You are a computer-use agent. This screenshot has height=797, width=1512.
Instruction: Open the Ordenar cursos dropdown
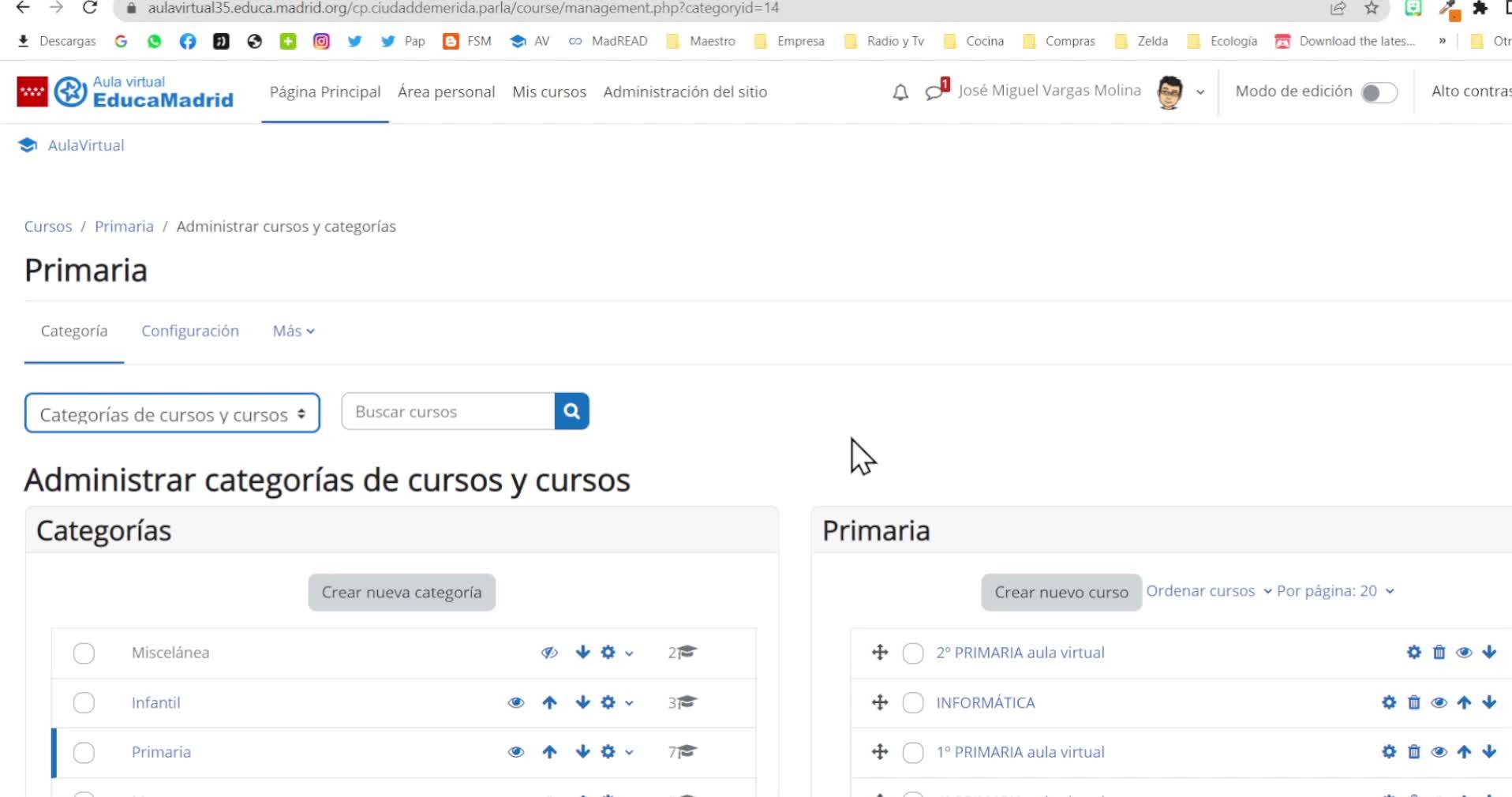pos(1209,591)
